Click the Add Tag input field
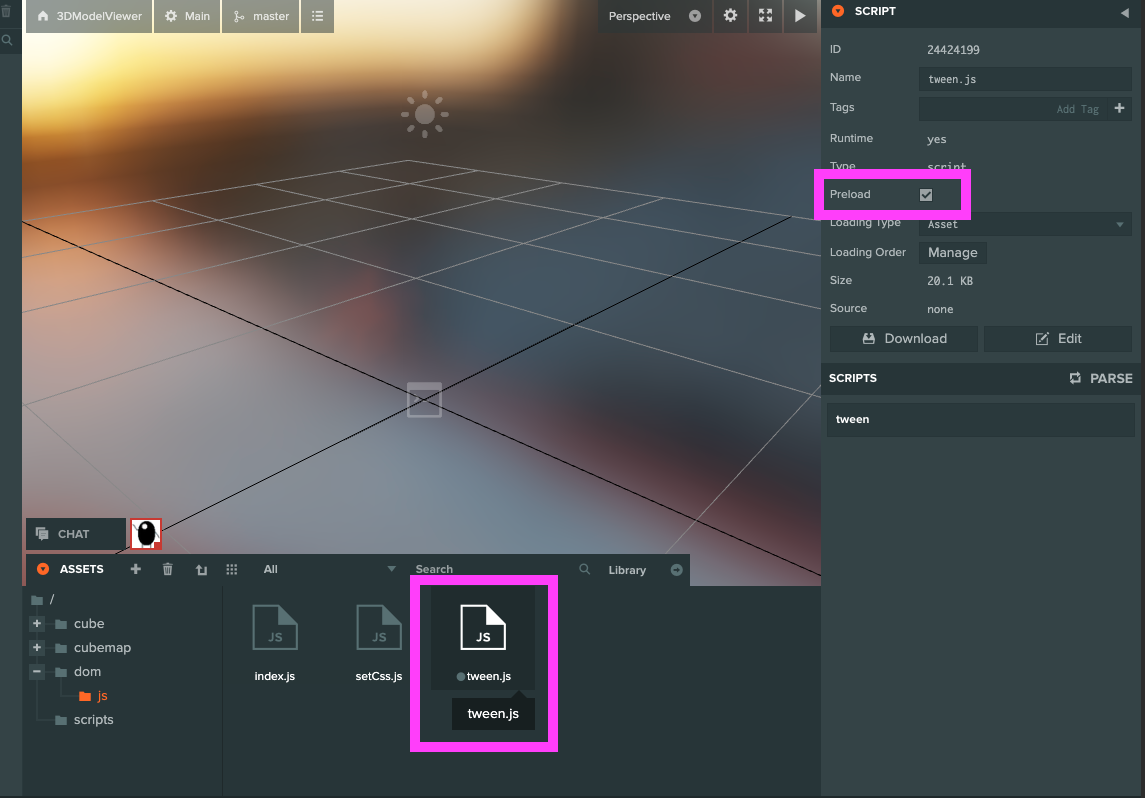The width and height of the screenshot is (1145, 798). coord(1013,109)
